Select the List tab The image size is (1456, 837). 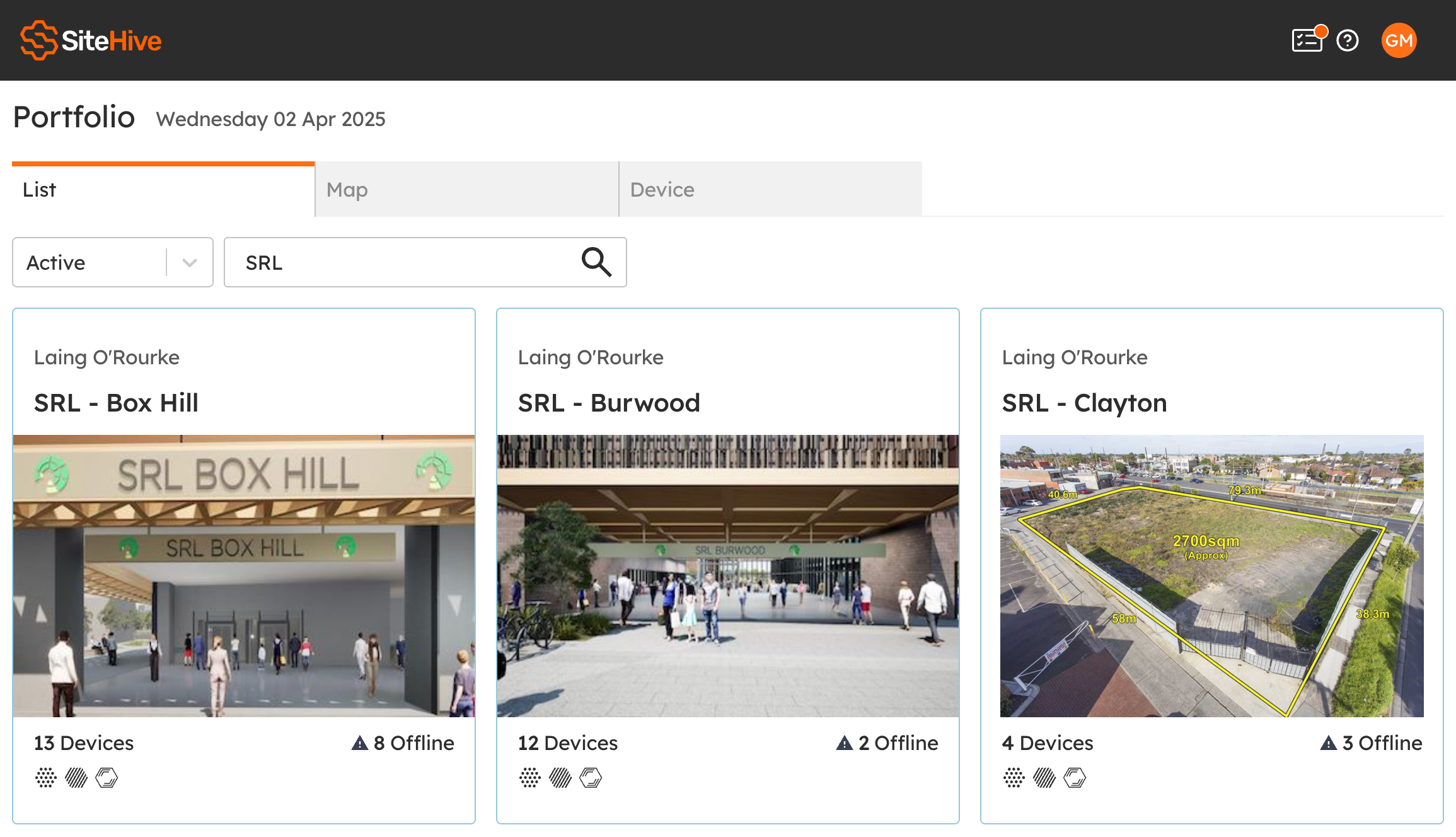coord(163,190)
